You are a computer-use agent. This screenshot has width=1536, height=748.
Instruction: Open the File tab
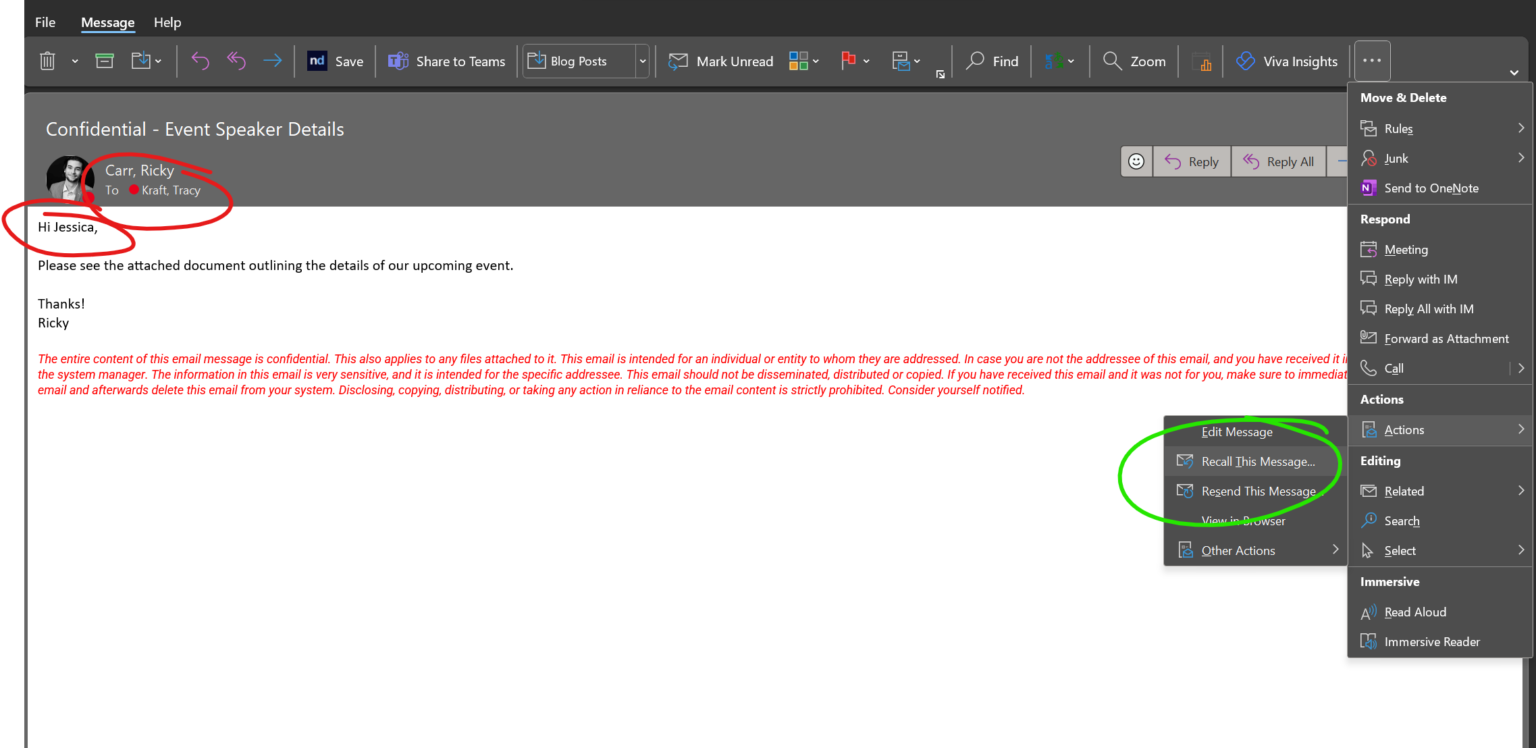45,22
